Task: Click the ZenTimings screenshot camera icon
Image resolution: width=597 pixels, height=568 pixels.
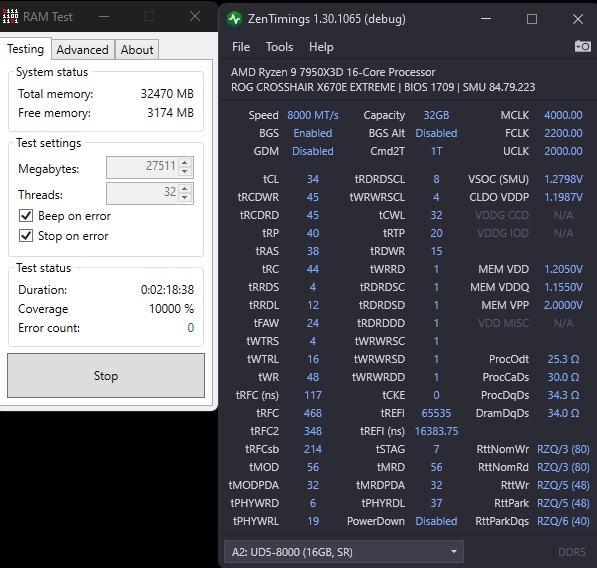Action: click(583, 47)
